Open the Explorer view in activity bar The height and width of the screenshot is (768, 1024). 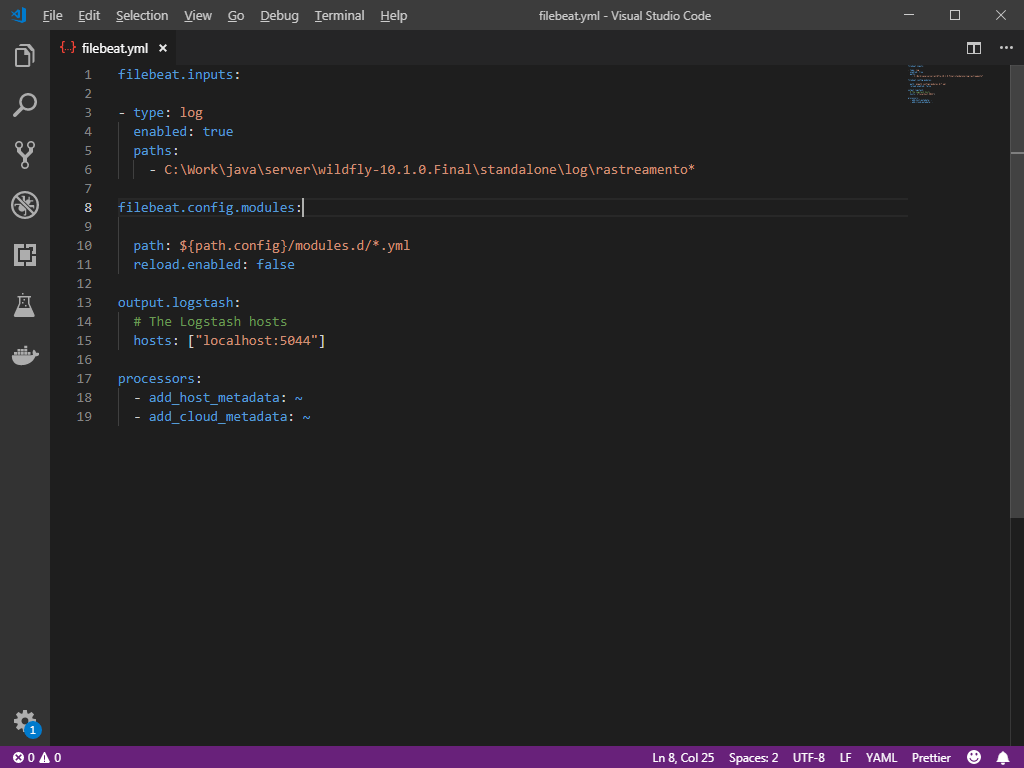pyautogui.click(x=24, y=56)
